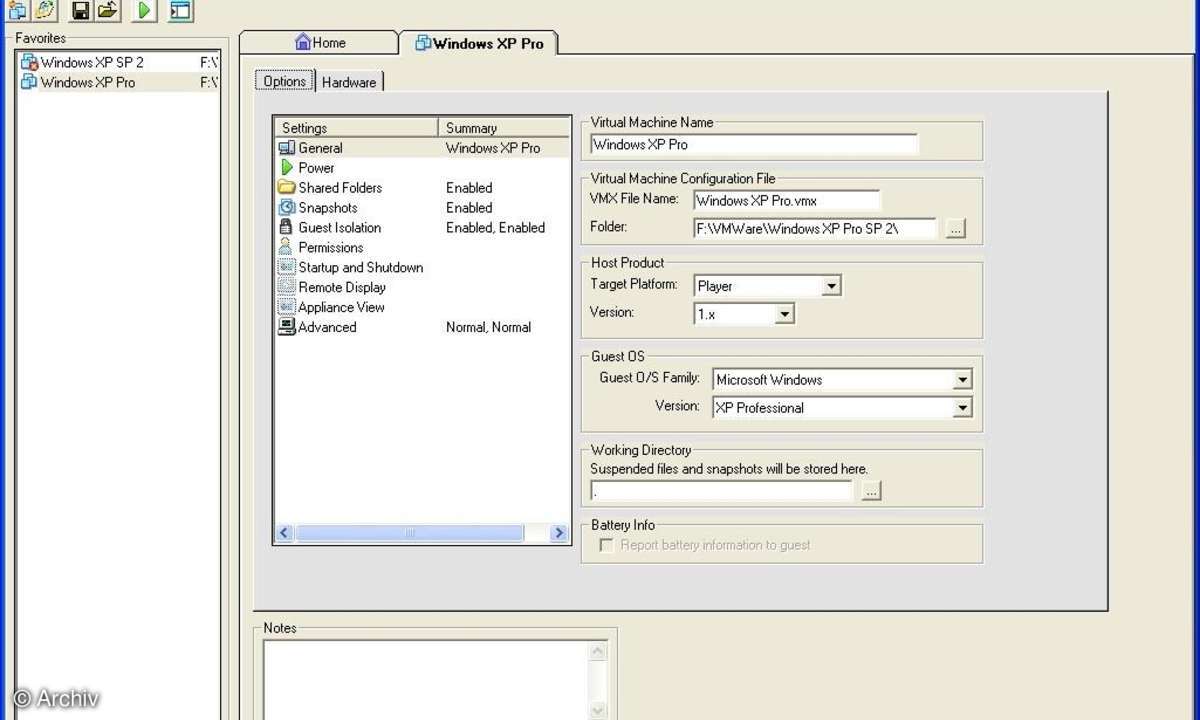The width and height of the screenshot is (1200, 720).
Task: Click the Remote Display settings icon
Action: 286,288
